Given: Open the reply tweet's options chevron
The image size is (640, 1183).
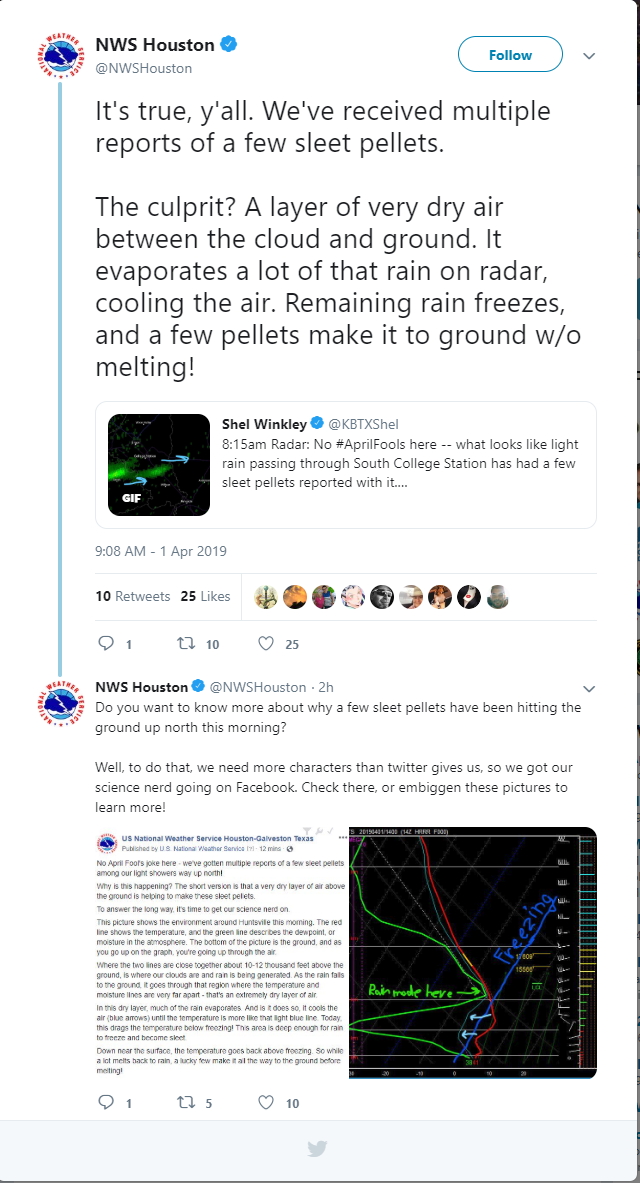Looking at the screenshot, I should click(589, 689).
